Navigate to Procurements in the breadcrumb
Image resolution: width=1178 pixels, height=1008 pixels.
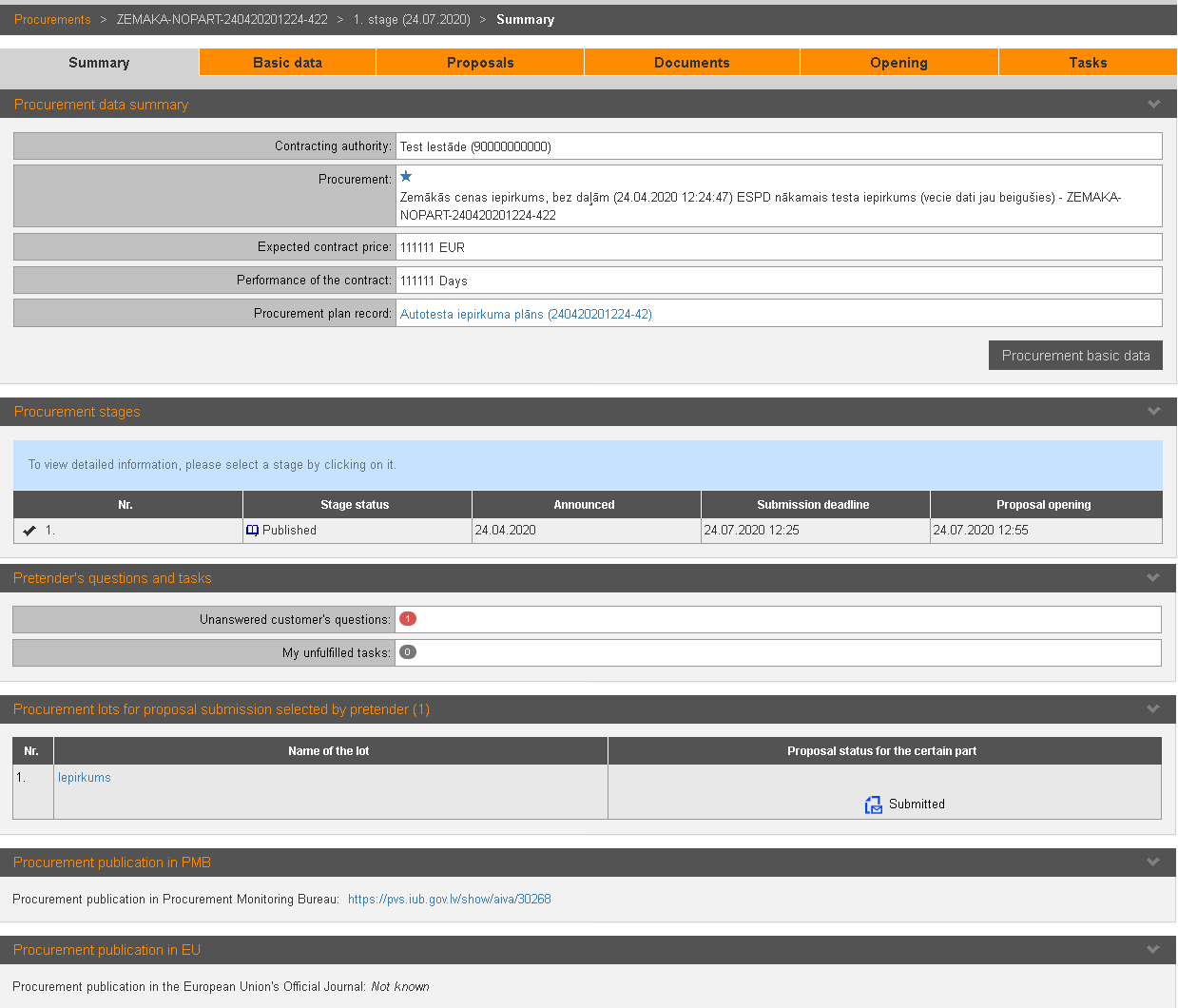click(52, 20)
